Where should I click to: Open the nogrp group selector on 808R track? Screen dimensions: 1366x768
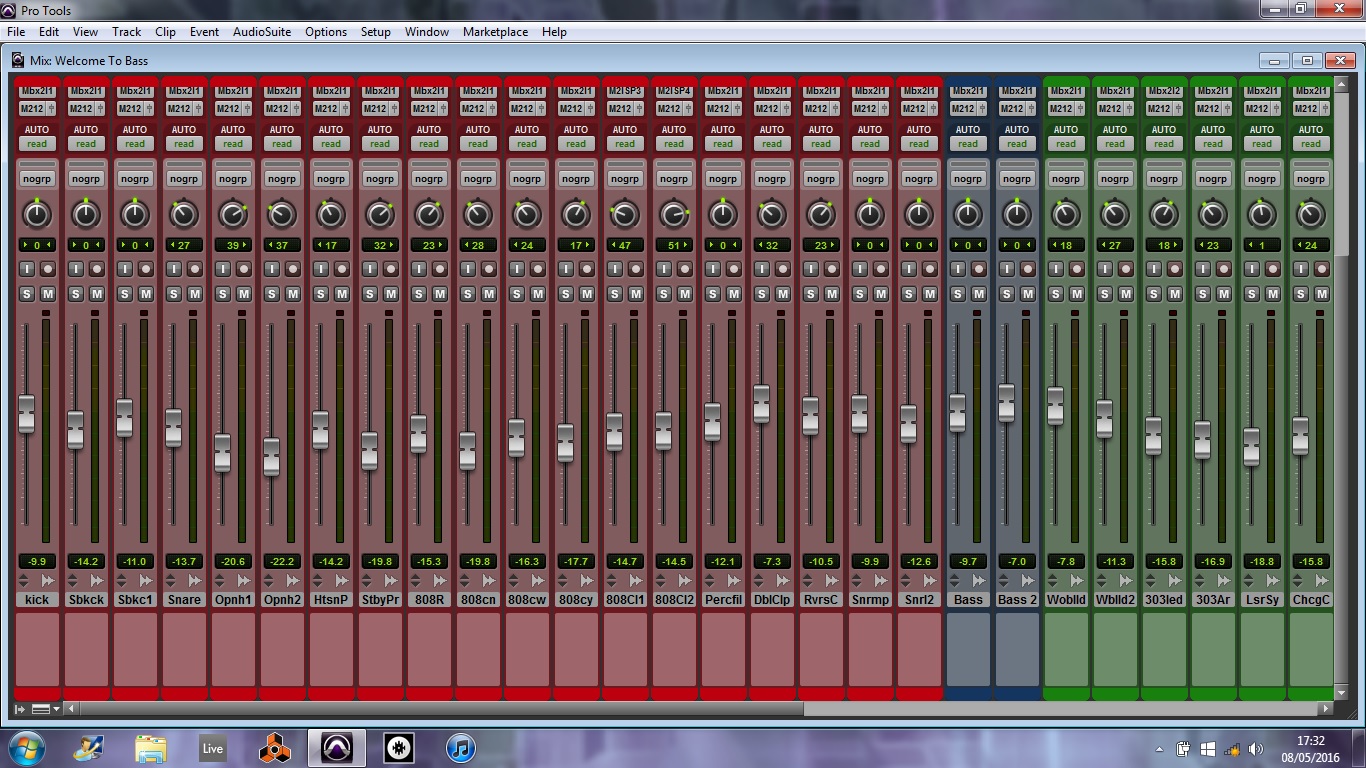[x=429, y=179]
